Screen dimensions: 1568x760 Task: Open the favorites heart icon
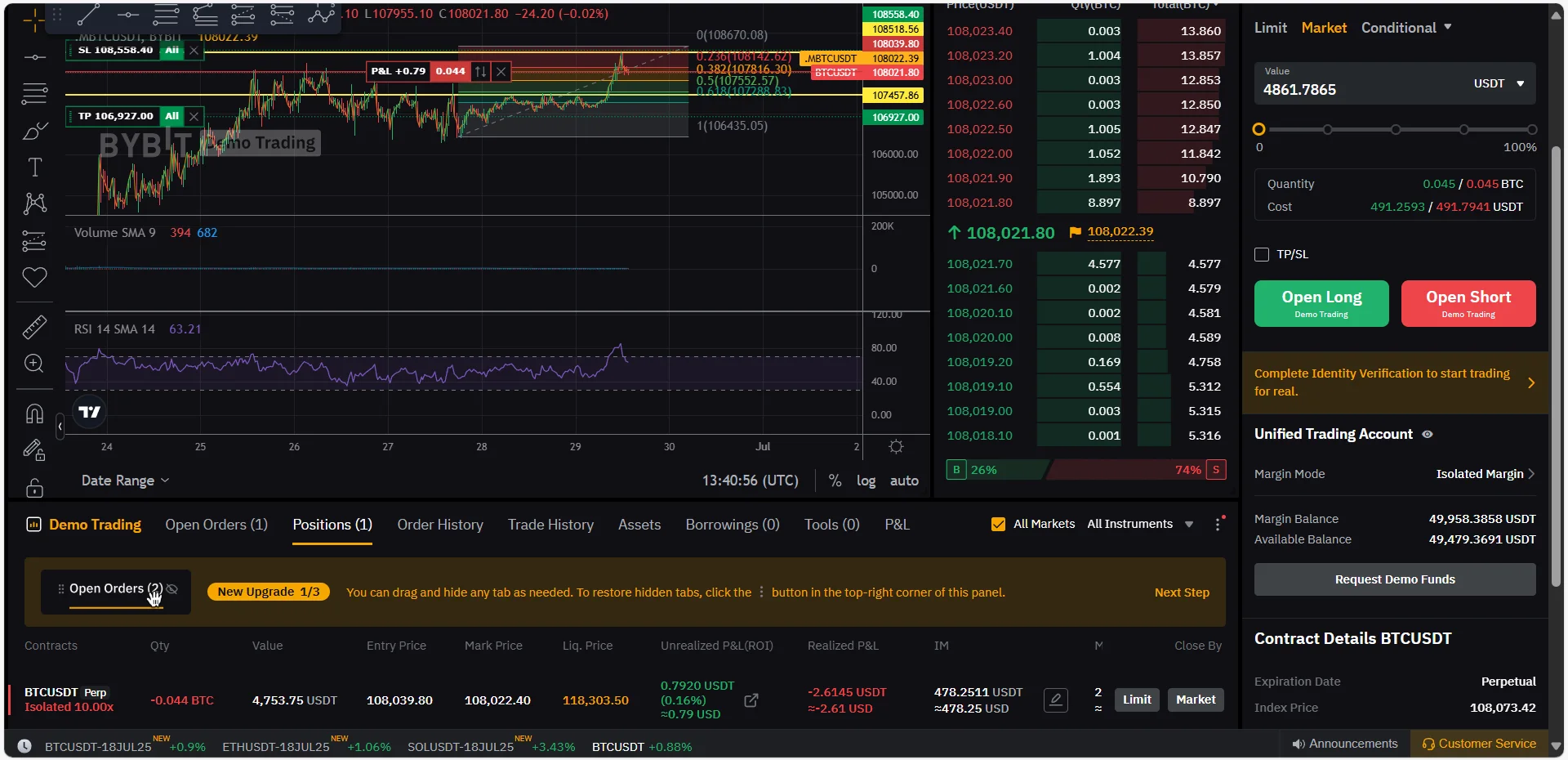pos(34,278)
